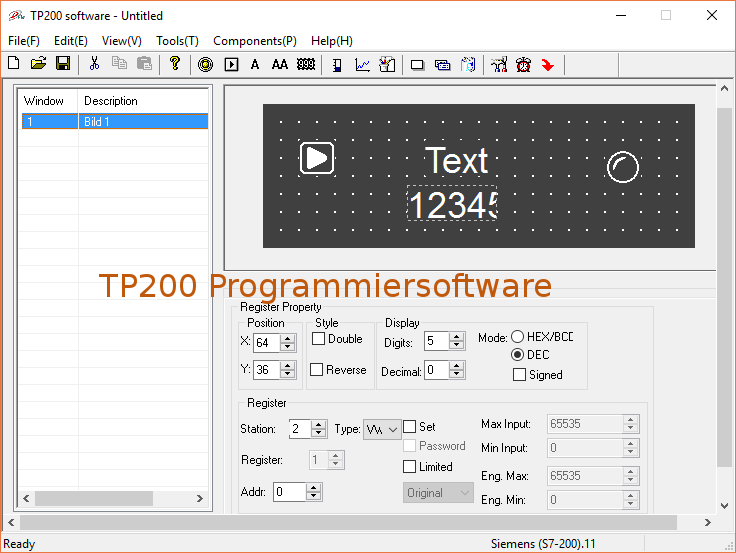Click the X position input field
The image size is (736, 553).
(267, 343)
